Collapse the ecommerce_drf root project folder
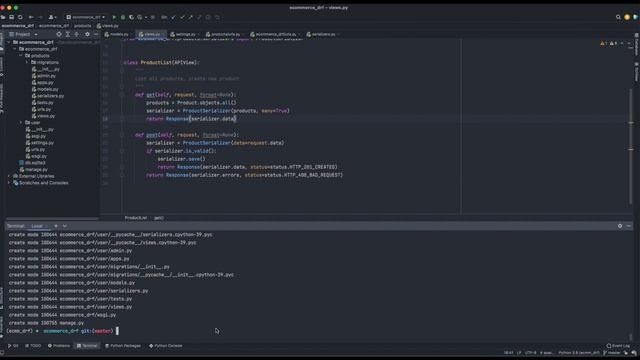The width and height of the screenshot is (640, 360). point(9,42)
